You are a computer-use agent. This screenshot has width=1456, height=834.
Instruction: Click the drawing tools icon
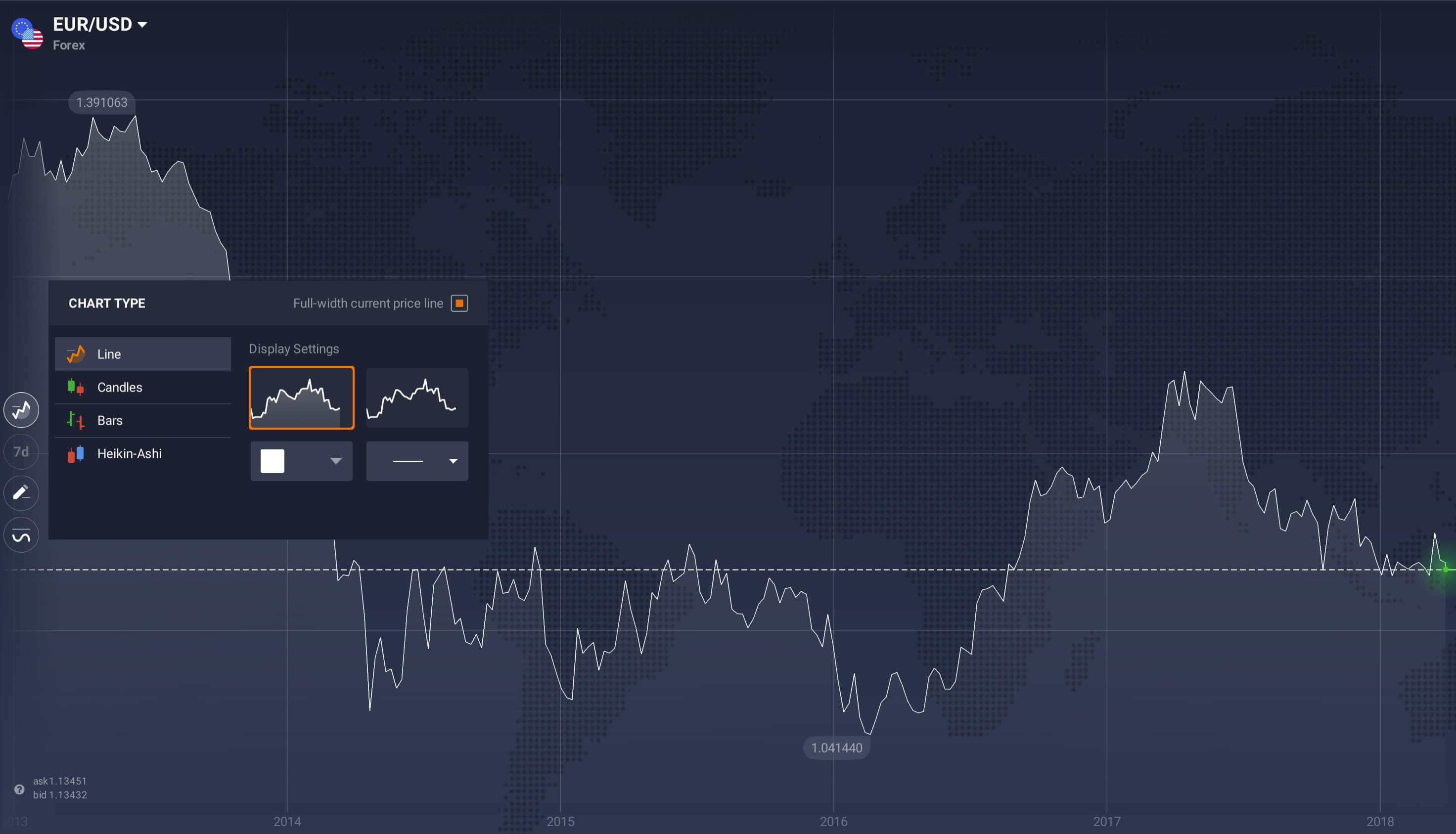click(x=22, y=493)
